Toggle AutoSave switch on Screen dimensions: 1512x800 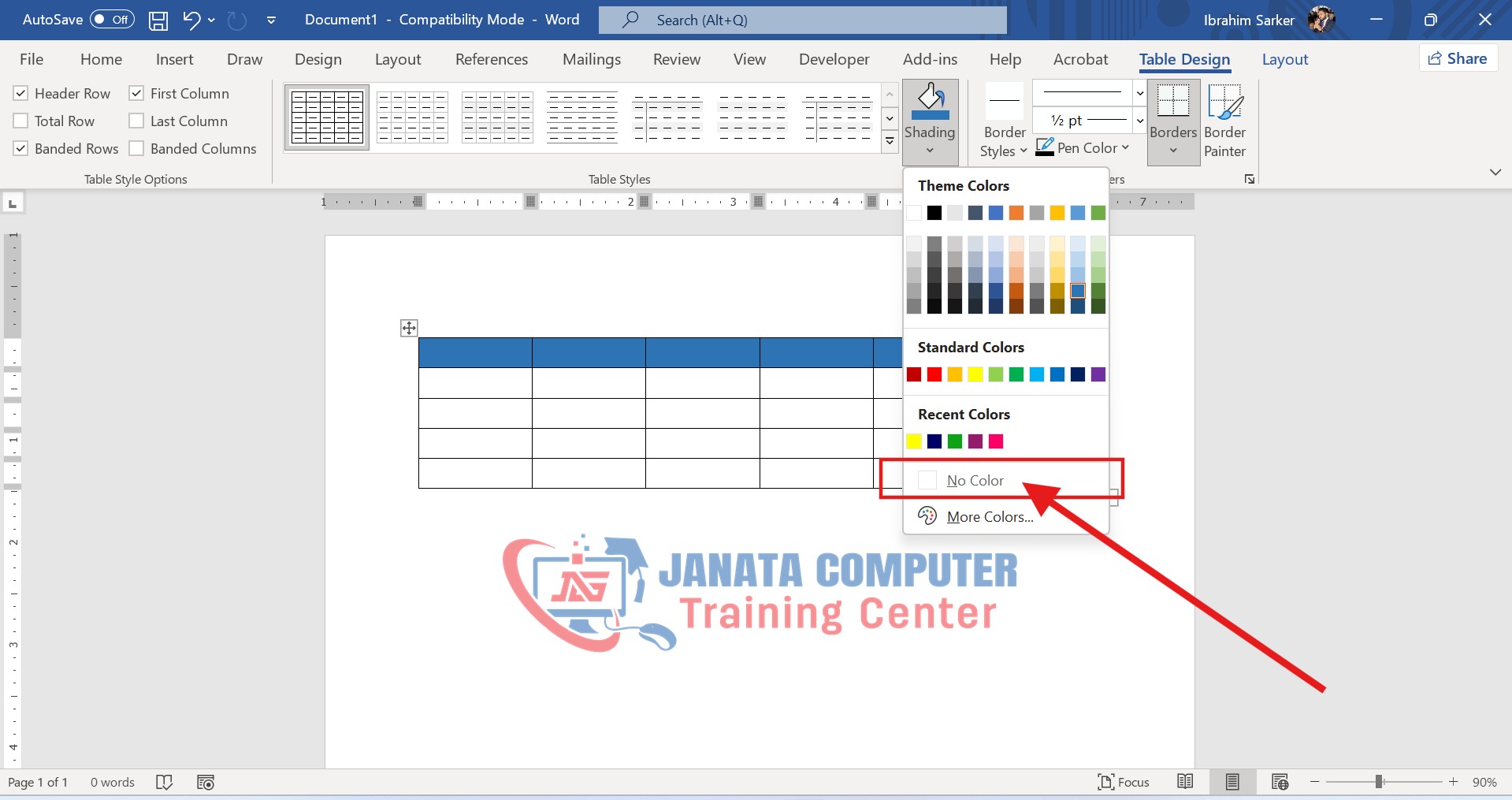point(112,20)
